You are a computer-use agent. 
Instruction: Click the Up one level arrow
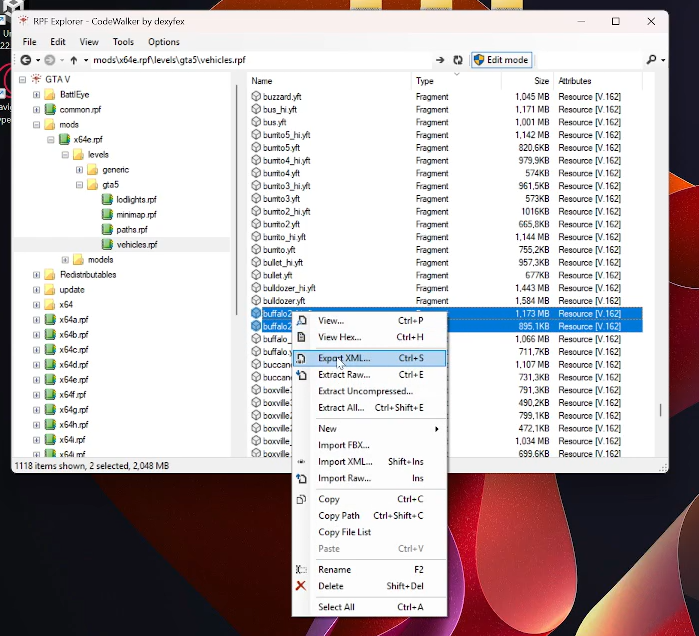point(74,60)
